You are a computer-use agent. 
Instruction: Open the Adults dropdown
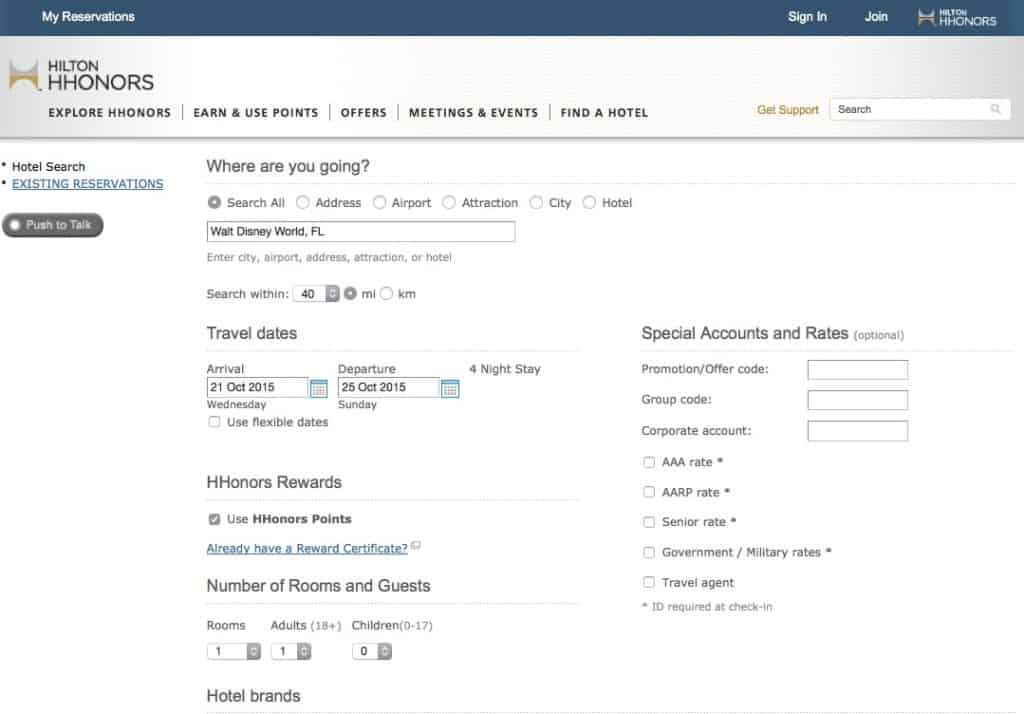click(x=291, y=651)
